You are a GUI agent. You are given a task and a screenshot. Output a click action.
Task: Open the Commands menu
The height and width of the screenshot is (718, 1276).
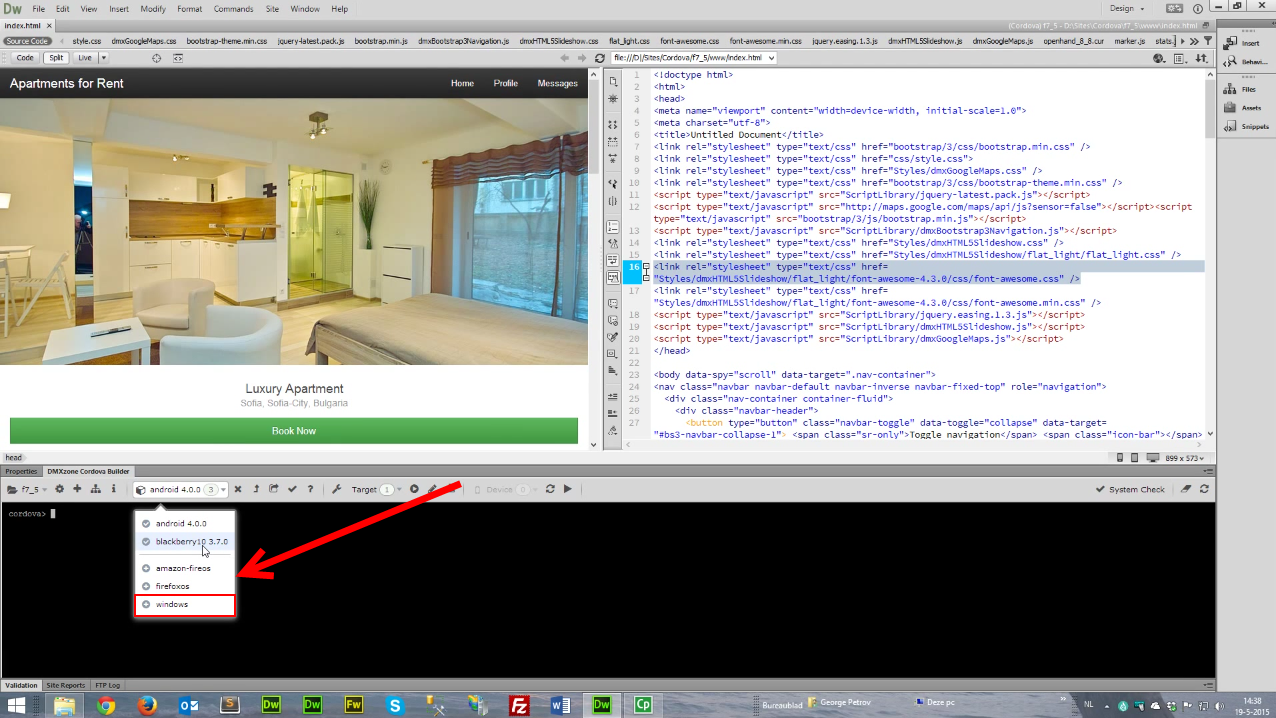[233, 8]
